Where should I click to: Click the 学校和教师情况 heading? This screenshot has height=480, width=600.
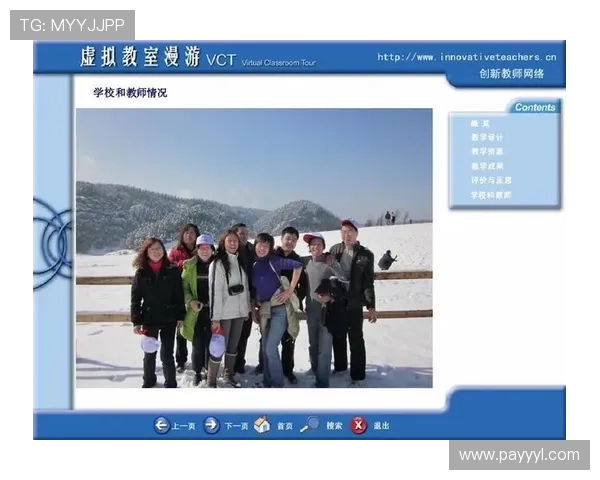pos(130,93)
